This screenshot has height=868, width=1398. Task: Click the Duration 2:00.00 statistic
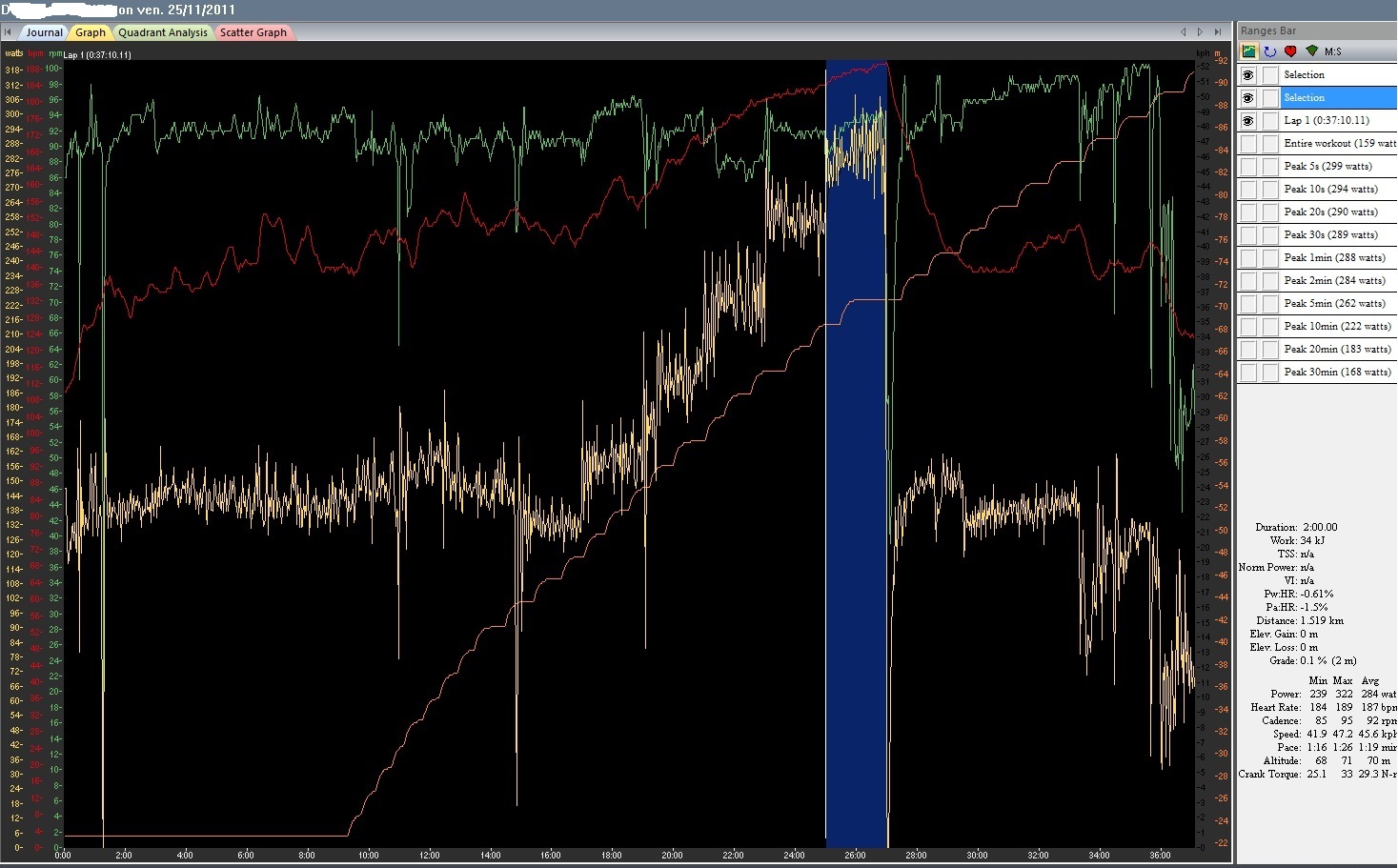[x=1296, y=527]
